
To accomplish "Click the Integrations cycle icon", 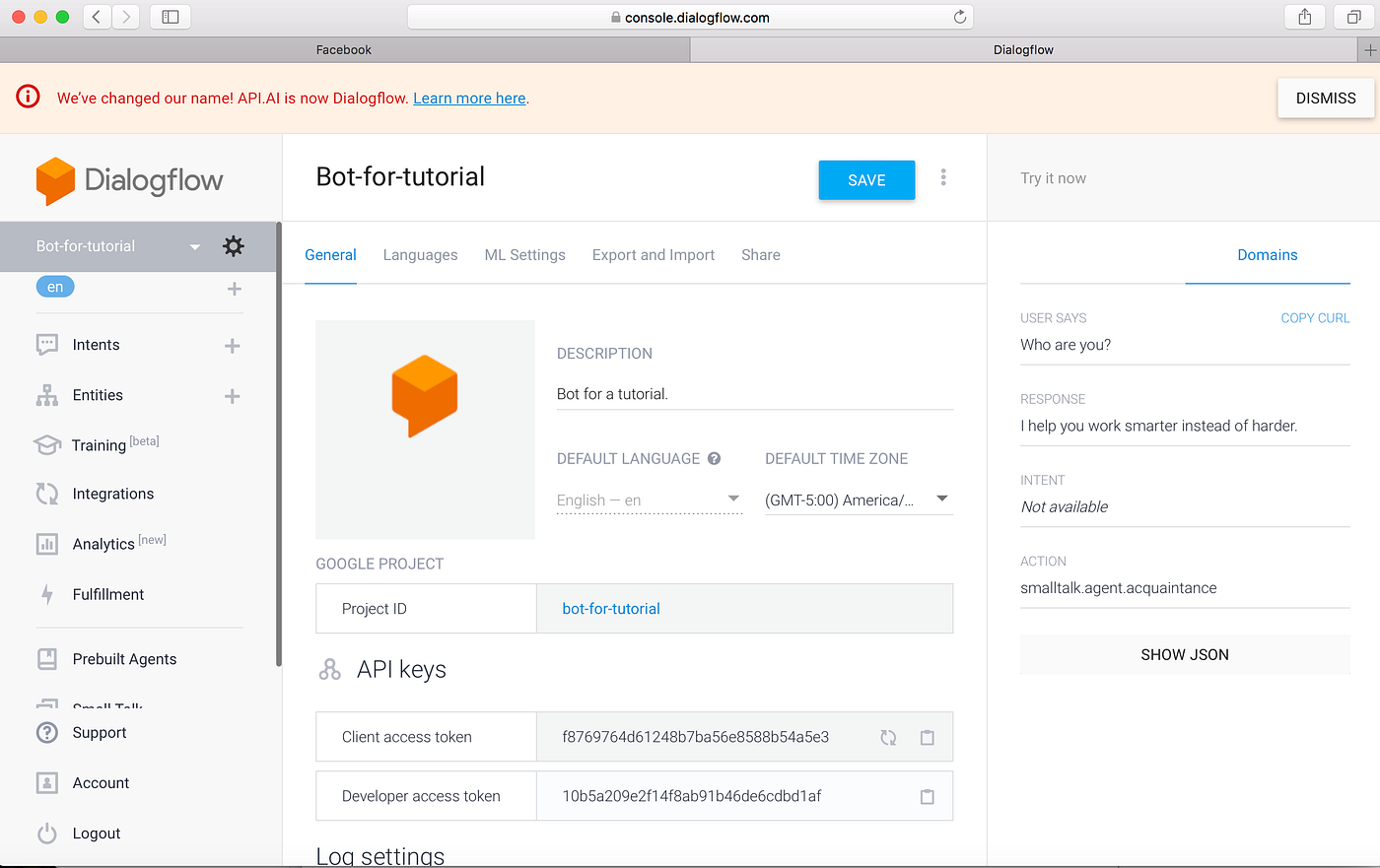I will [x=47, y=494].
